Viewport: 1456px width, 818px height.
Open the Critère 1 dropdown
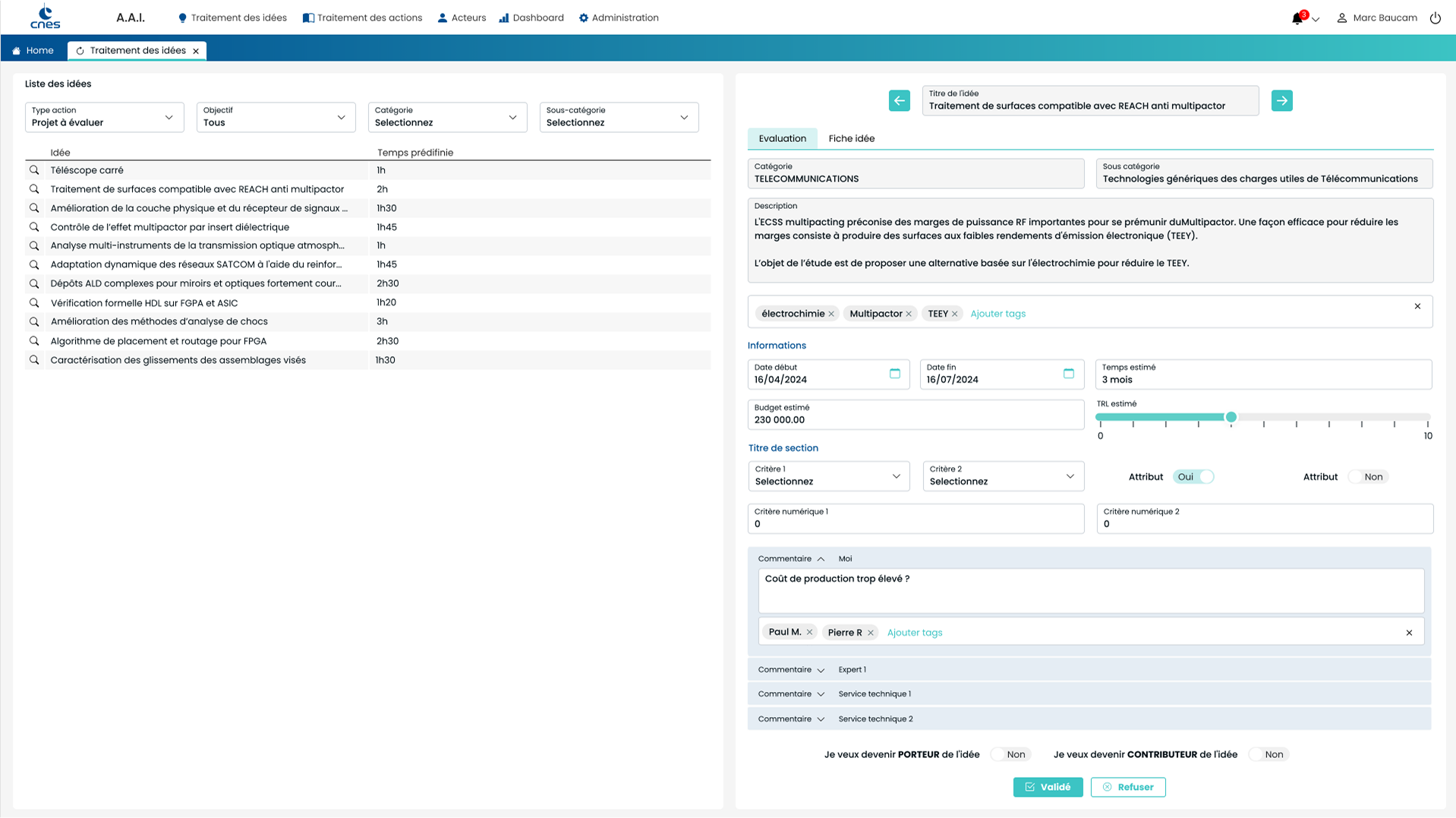pyautogui.click(x=828, y=476)
